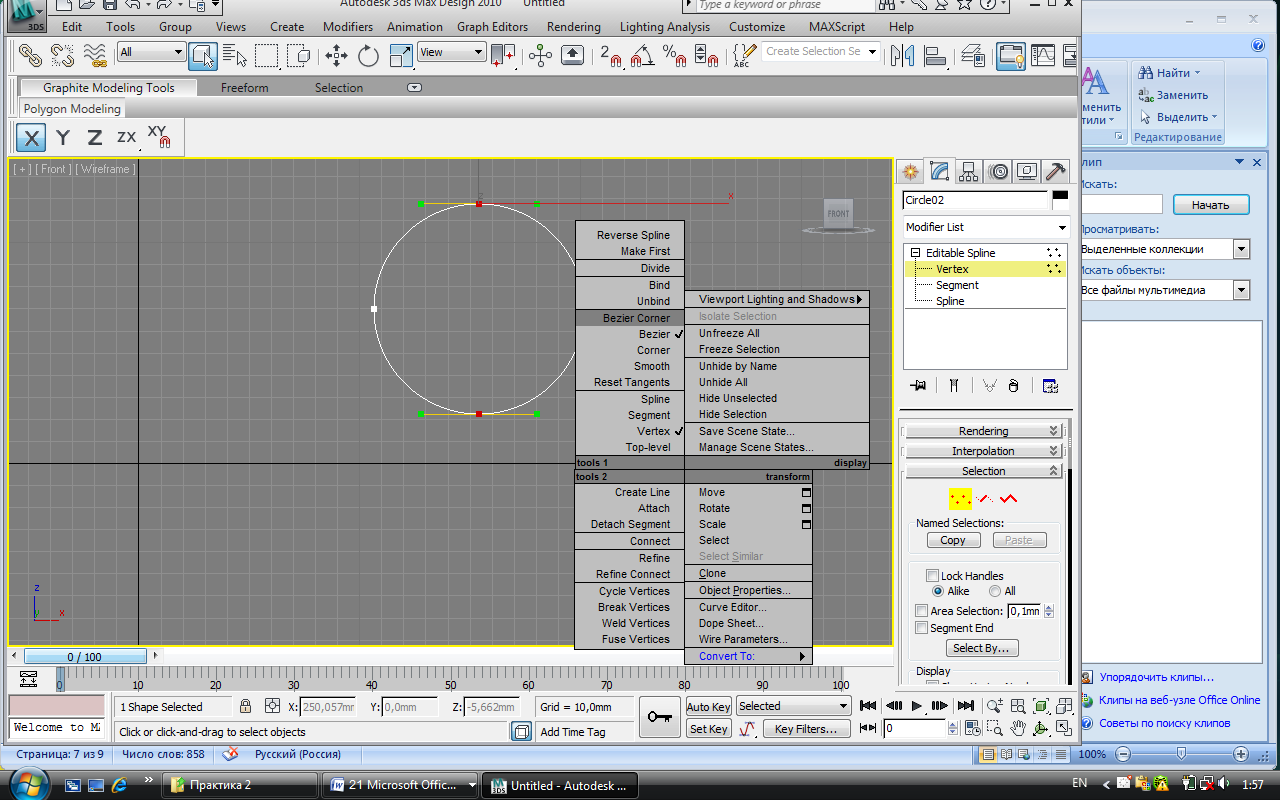Enable Segment End checkbox
Image resolution: width=1280 pixels, height=800 pixels.
922,628
